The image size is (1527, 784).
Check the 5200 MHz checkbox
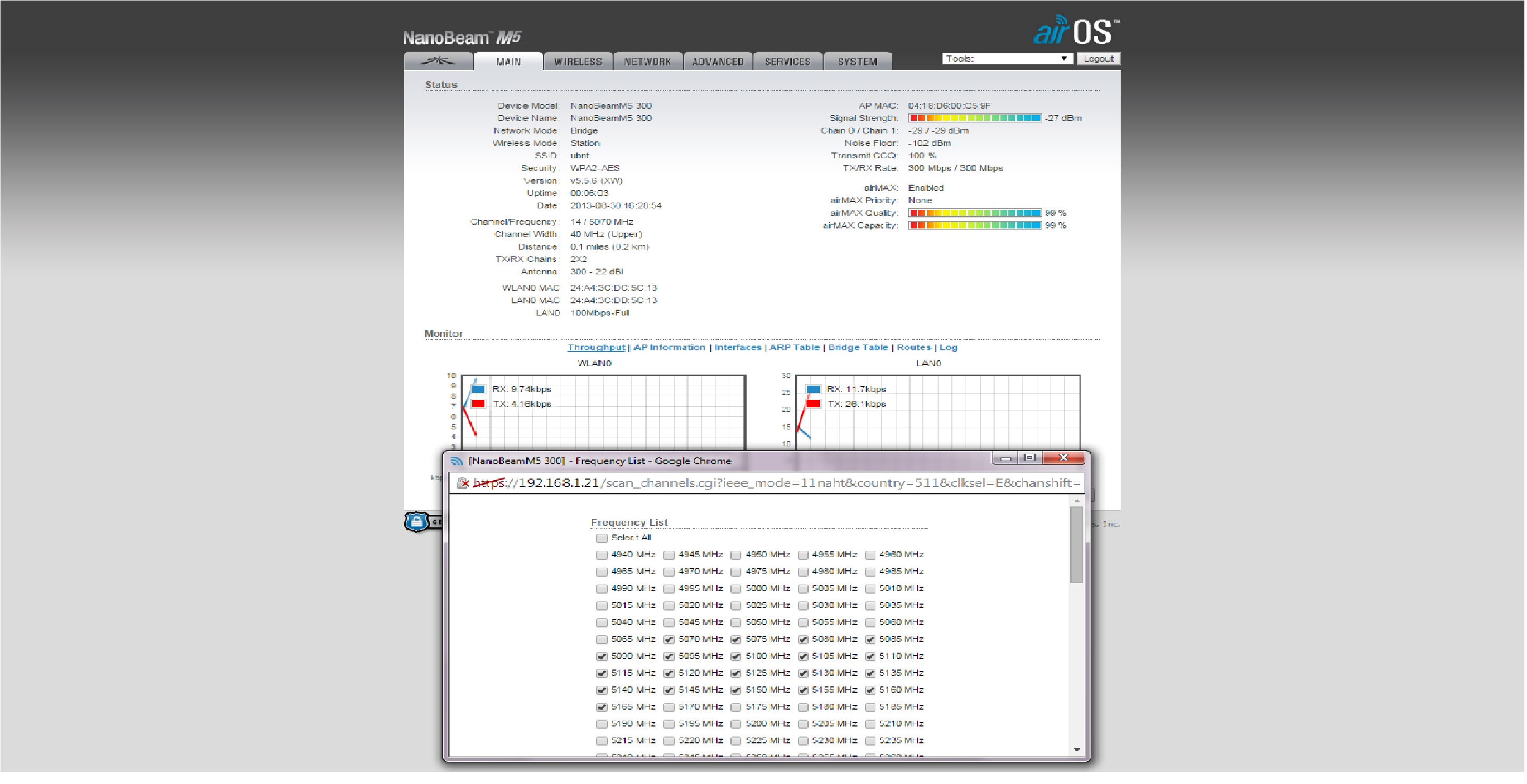[x=736, y=724]
